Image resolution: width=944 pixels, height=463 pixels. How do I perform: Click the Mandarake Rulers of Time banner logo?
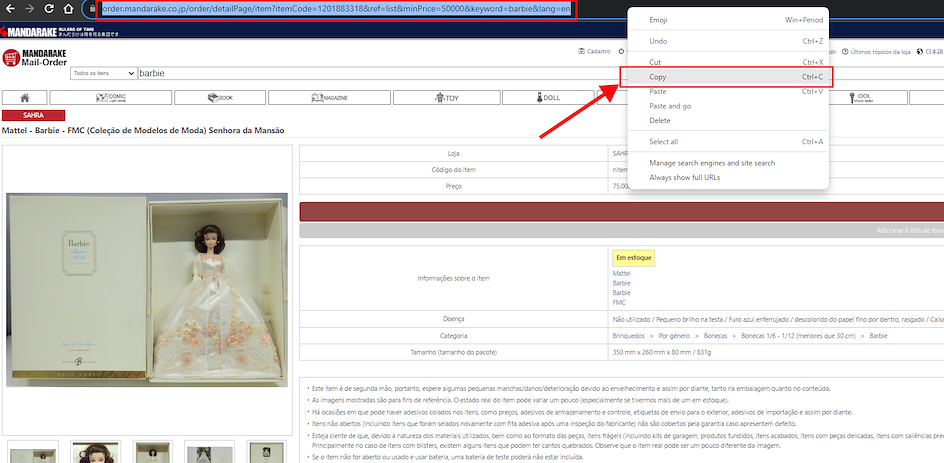(60, 32)
